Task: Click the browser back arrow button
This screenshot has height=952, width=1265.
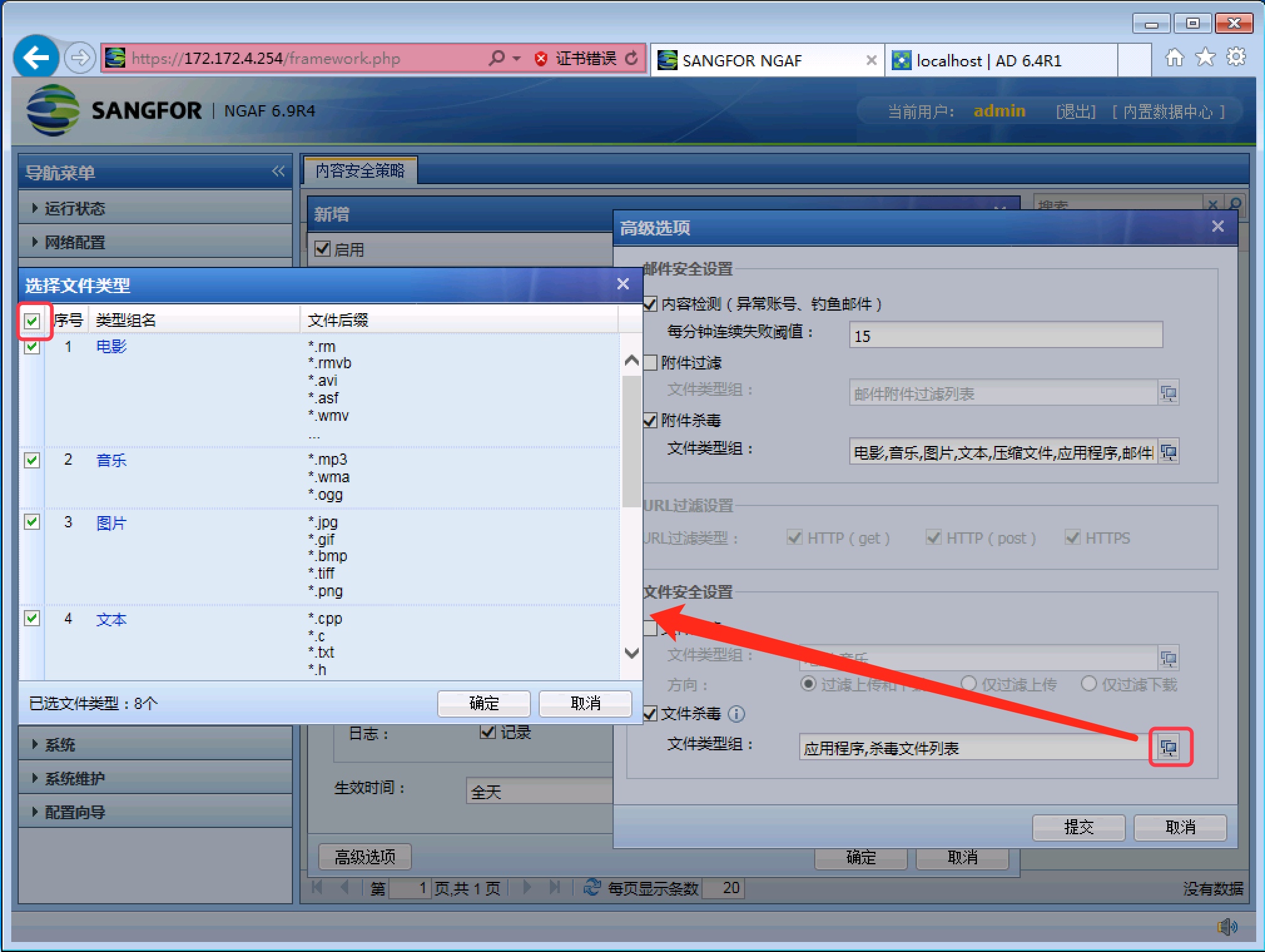Action: (36, 58)
